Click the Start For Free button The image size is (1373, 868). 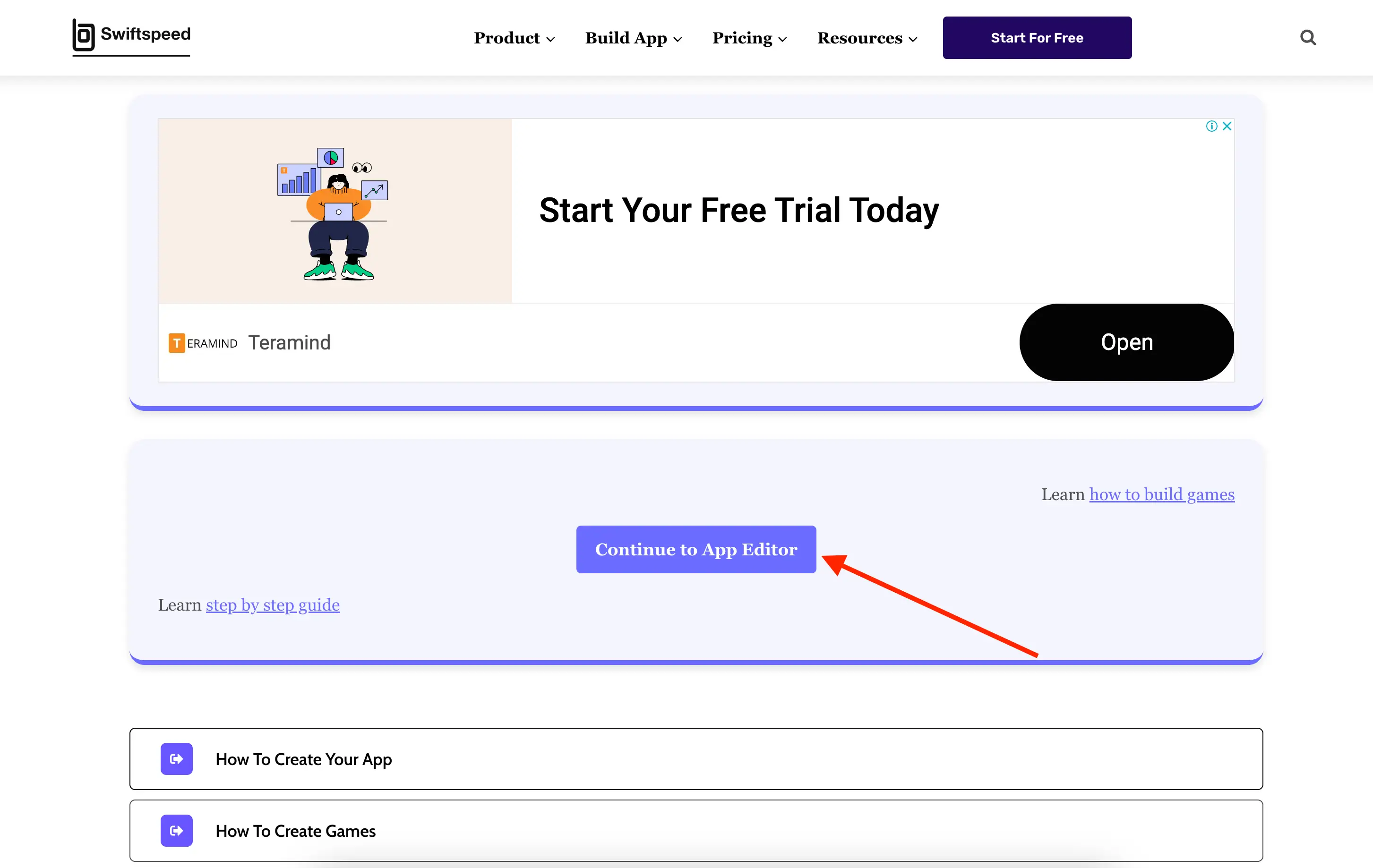pyautogui.click(x=1037, y=37)
